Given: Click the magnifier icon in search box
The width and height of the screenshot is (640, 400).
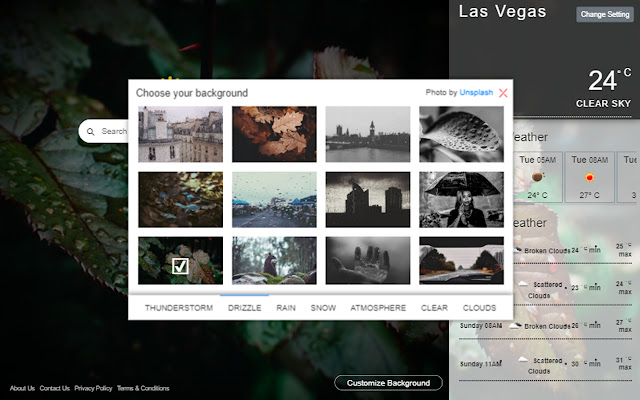Looking at the screenshot, I should 90,131.
